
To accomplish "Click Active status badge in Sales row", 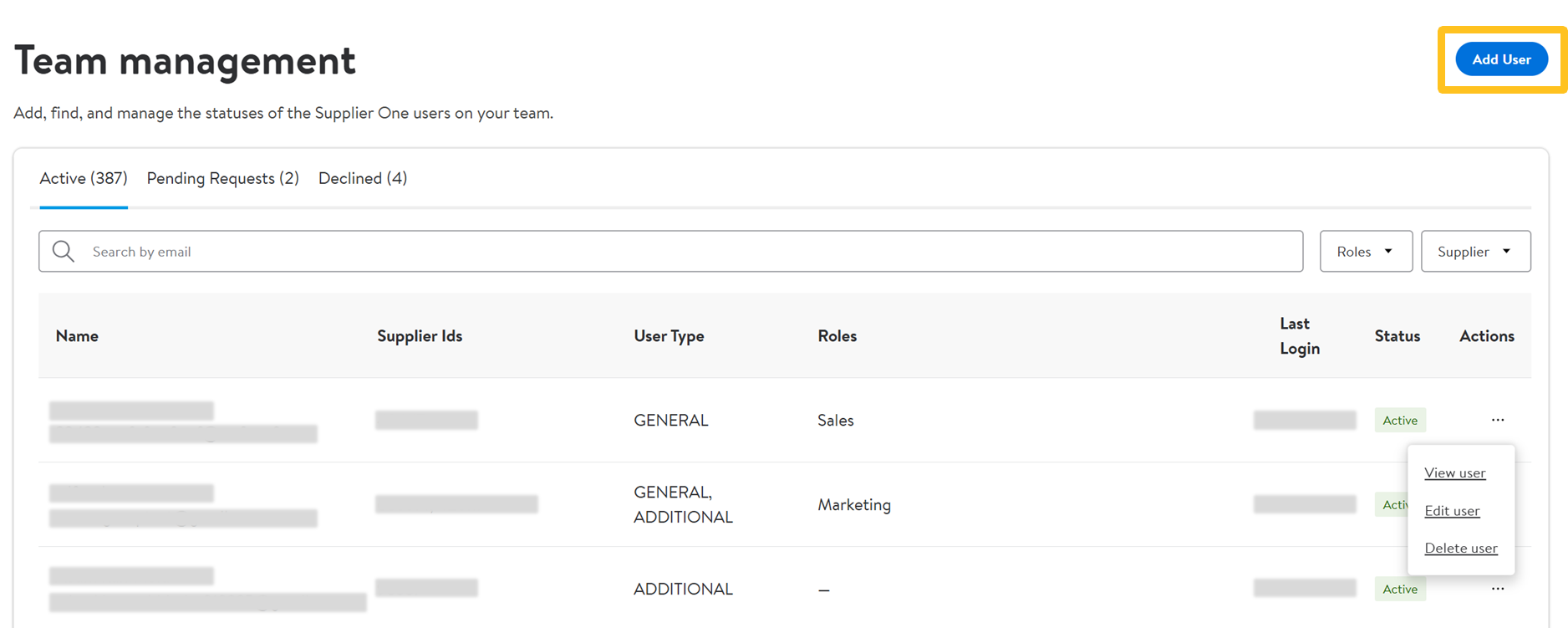I will 1399,420.
